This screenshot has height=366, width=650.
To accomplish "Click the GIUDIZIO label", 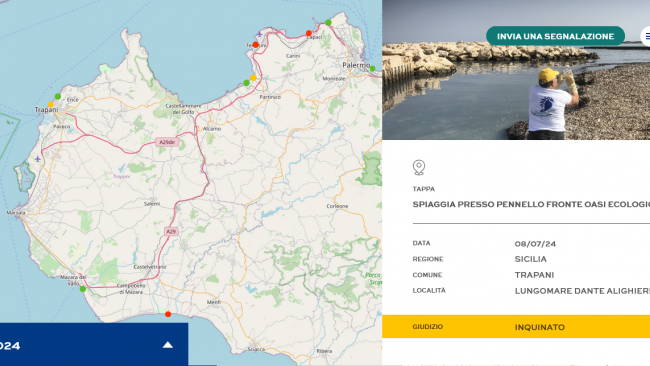I will 427,327.
